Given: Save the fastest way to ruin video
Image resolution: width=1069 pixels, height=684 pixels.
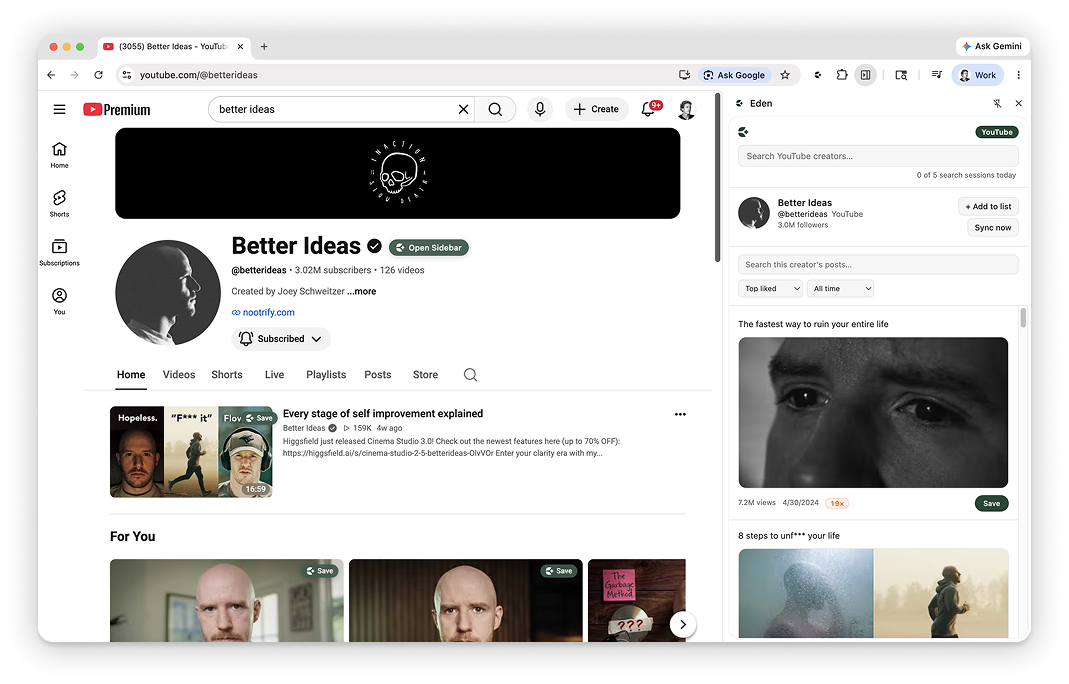Looking at the screenshot, I should coord(991,504).
